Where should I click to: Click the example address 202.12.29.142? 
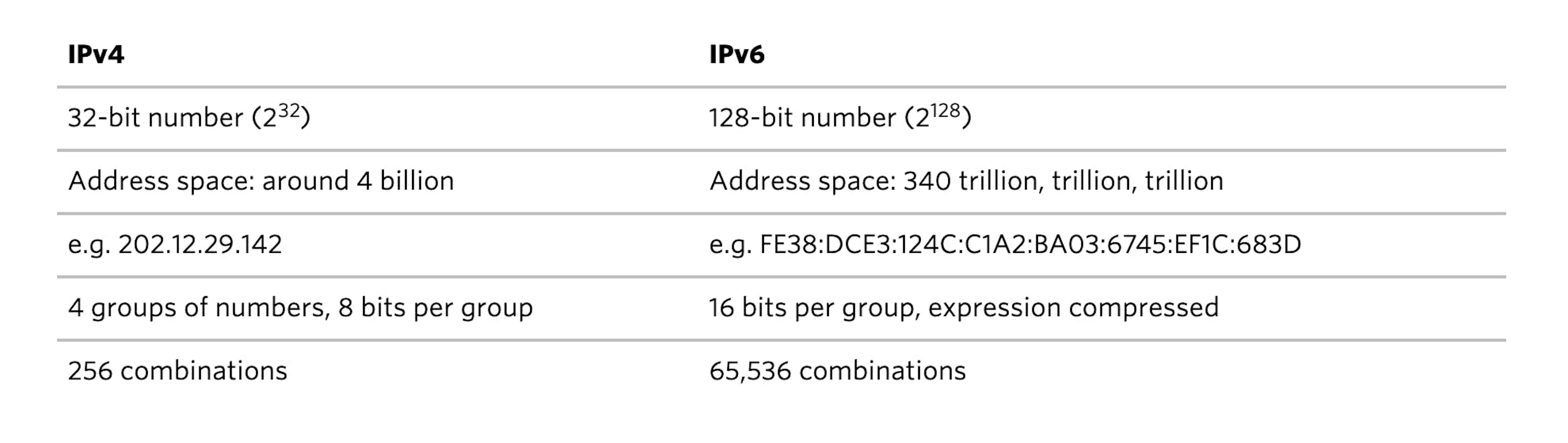pyautogui.click(x=200, y=244)
